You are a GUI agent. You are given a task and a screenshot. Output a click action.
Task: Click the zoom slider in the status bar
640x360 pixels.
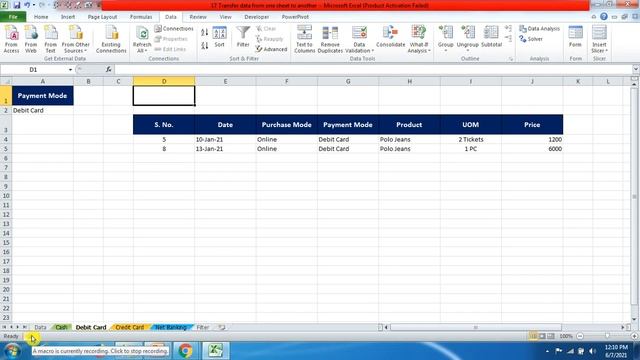607,336
